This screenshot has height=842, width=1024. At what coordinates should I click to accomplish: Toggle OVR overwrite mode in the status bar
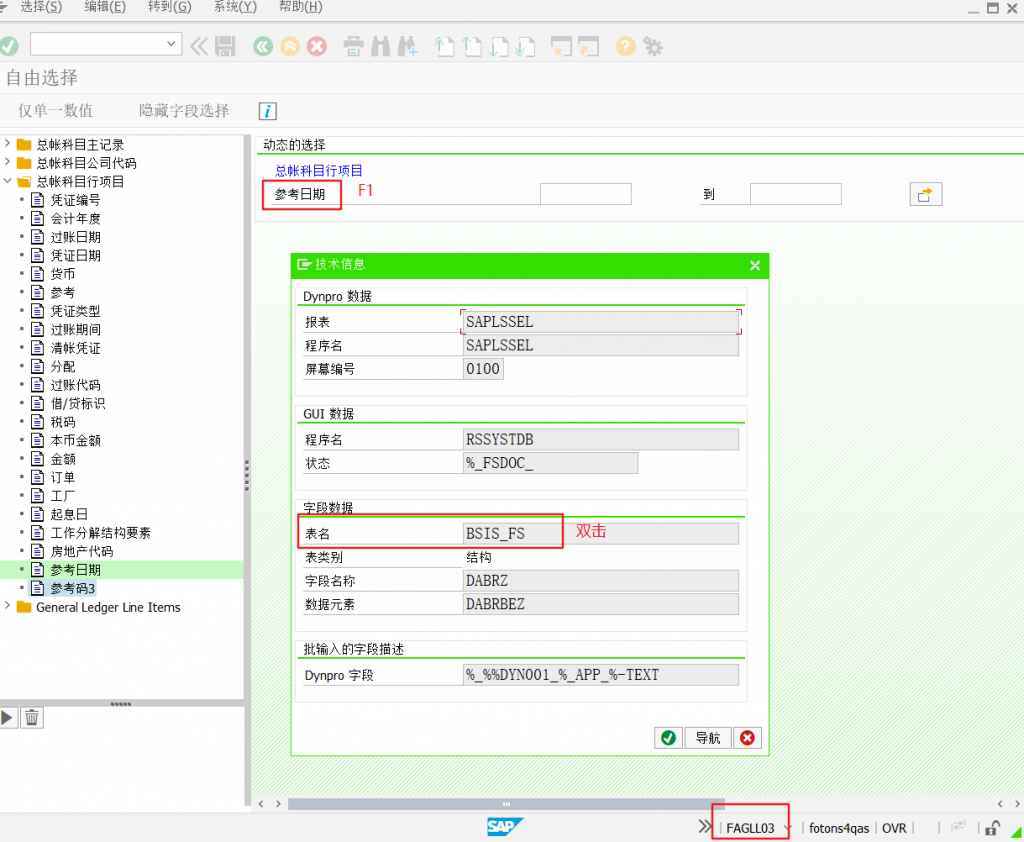pos(893,828)
